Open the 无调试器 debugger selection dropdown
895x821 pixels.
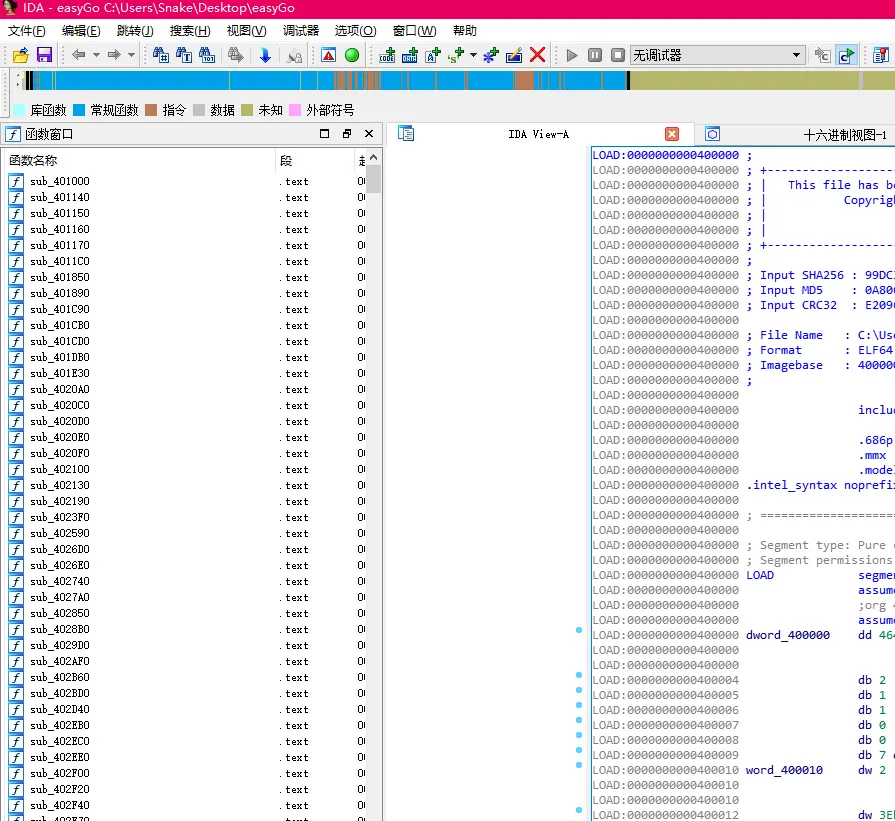point(718,55)
